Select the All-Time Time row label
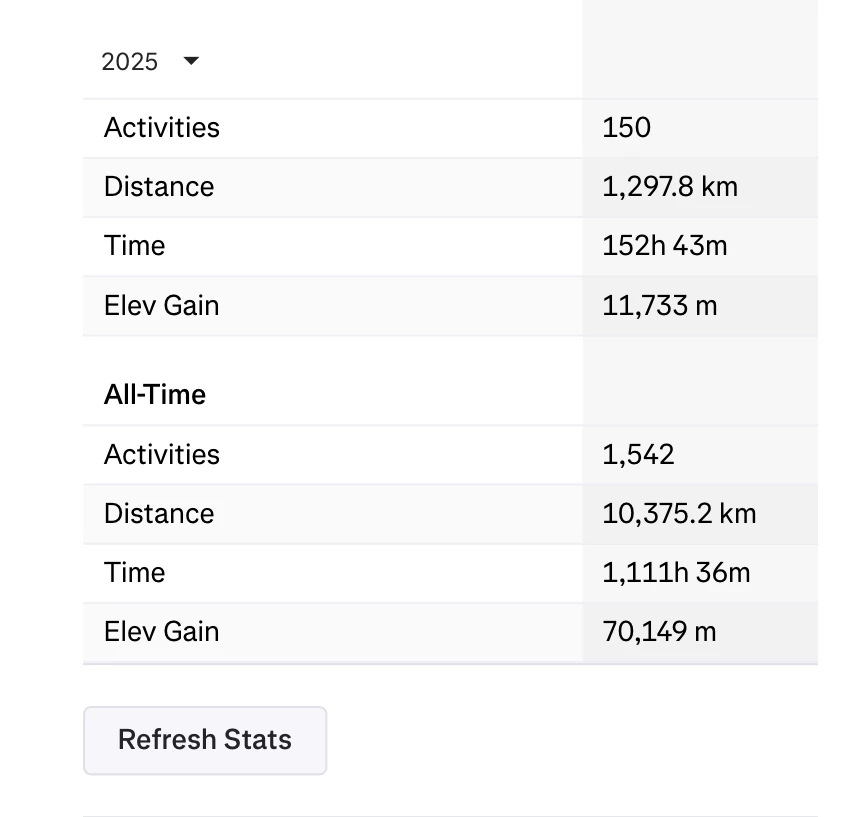852x817 pixels. point(134,573)
